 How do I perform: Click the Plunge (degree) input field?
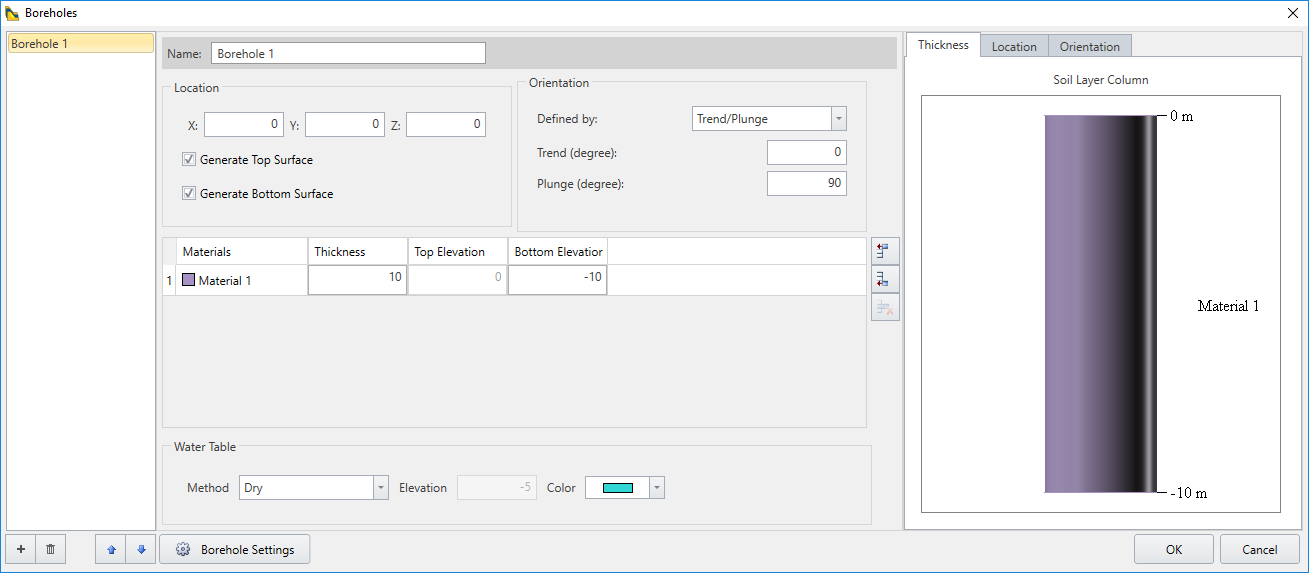tap(806, 184)
